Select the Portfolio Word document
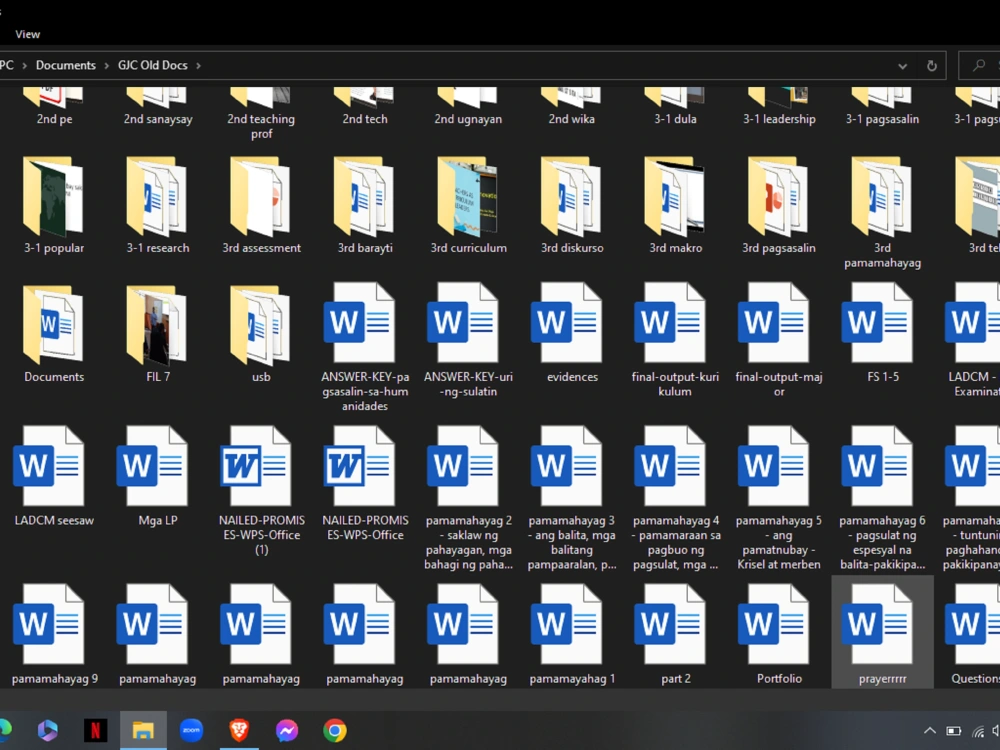Viewport: 1000px width, 750px height. 779,635
